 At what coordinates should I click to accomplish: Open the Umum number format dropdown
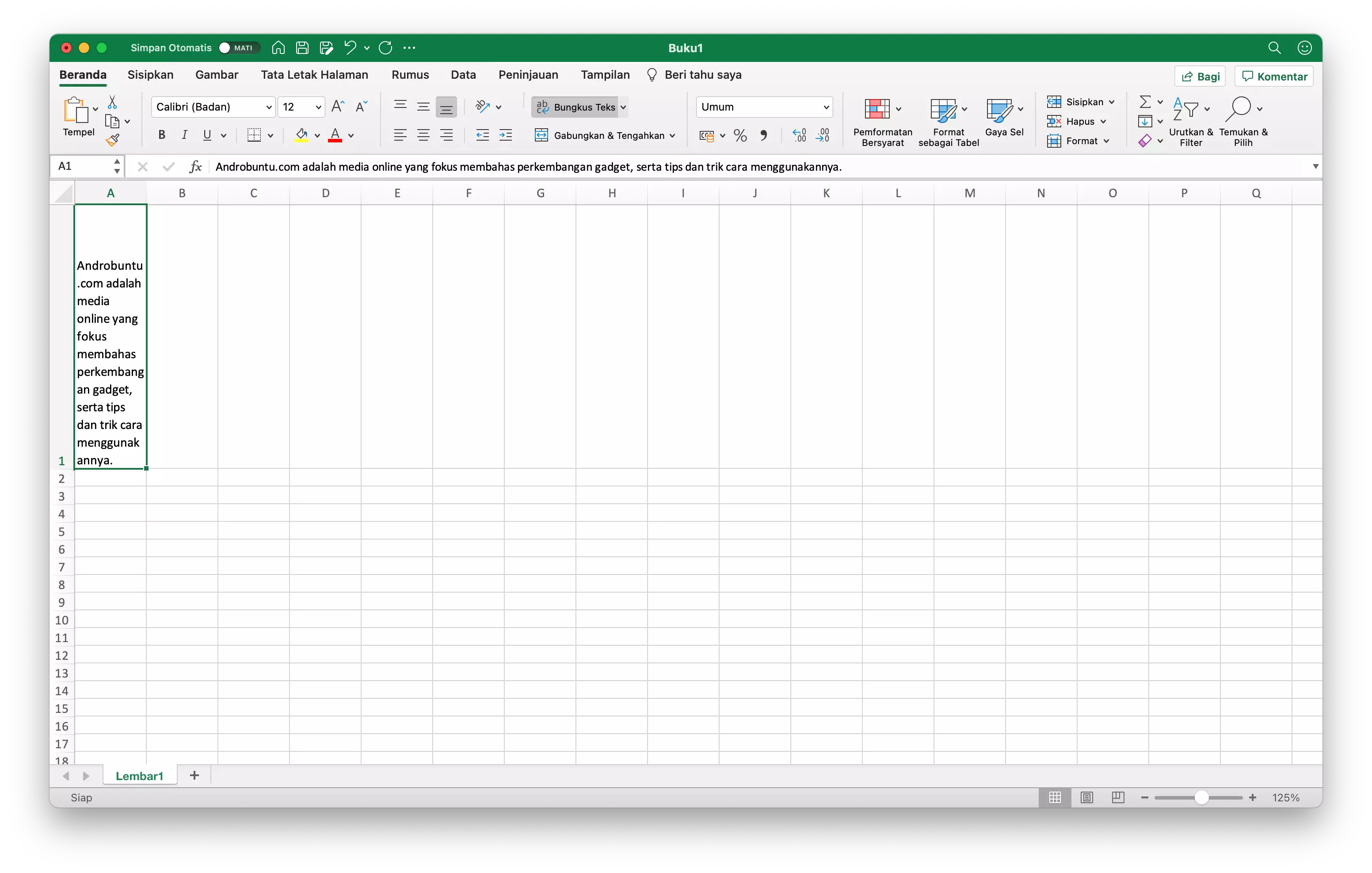point(827,107)
